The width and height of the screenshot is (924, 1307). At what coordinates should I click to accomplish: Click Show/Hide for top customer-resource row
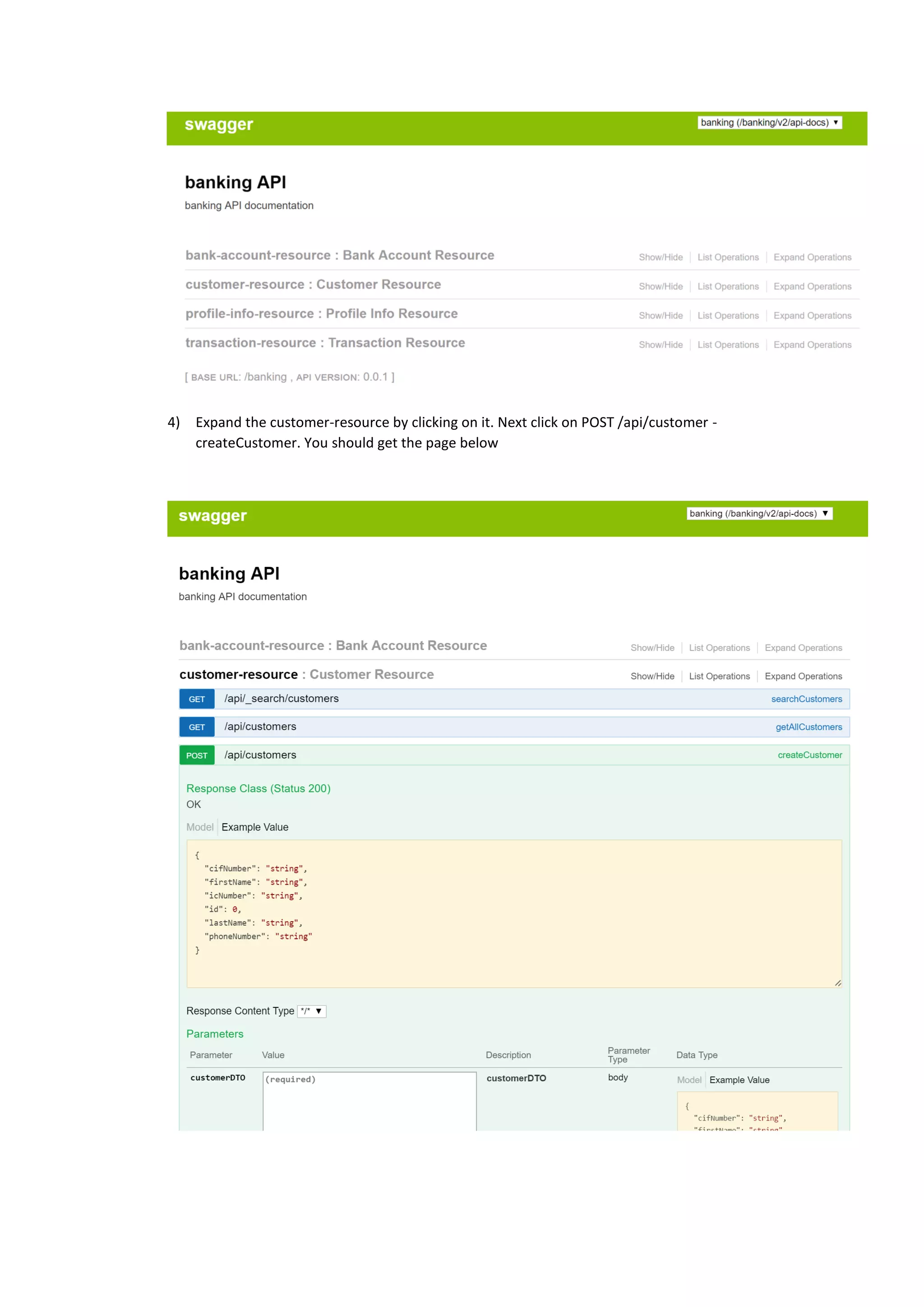click(661, 286)
